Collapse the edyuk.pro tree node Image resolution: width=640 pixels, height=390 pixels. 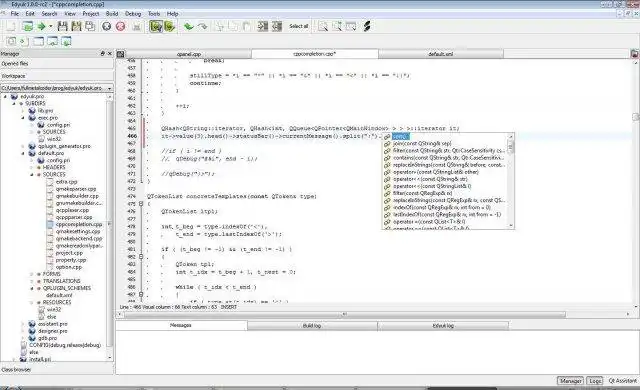pos(5,97)
